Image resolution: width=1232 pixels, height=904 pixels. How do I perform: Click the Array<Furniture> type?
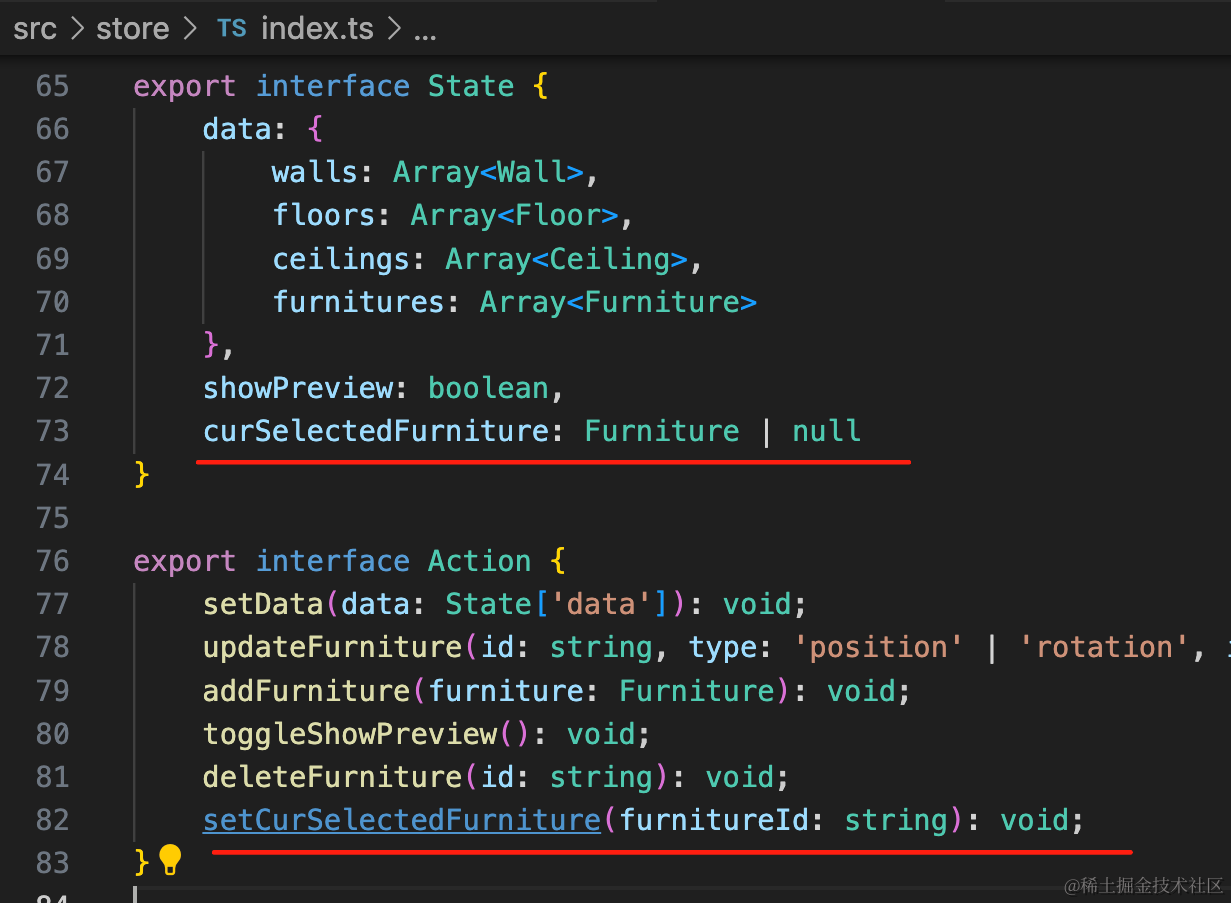619,302
